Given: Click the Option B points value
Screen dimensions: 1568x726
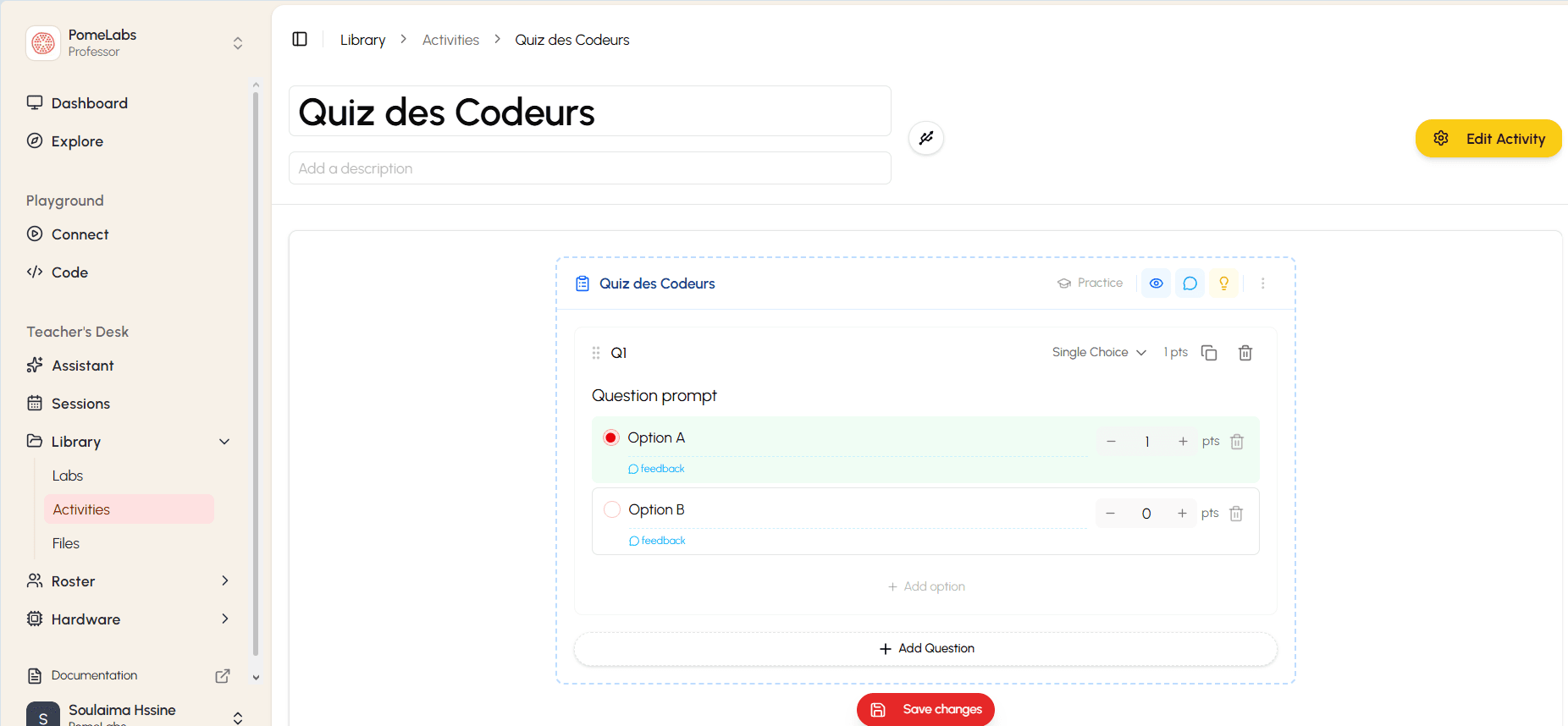Looking at the screenshot, I should tap(1146, 514).
